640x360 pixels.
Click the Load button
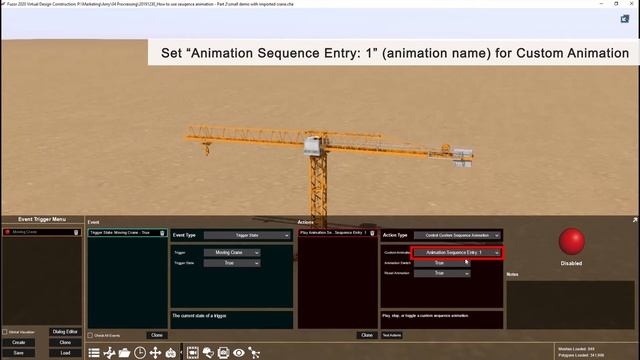click(65, 353)
